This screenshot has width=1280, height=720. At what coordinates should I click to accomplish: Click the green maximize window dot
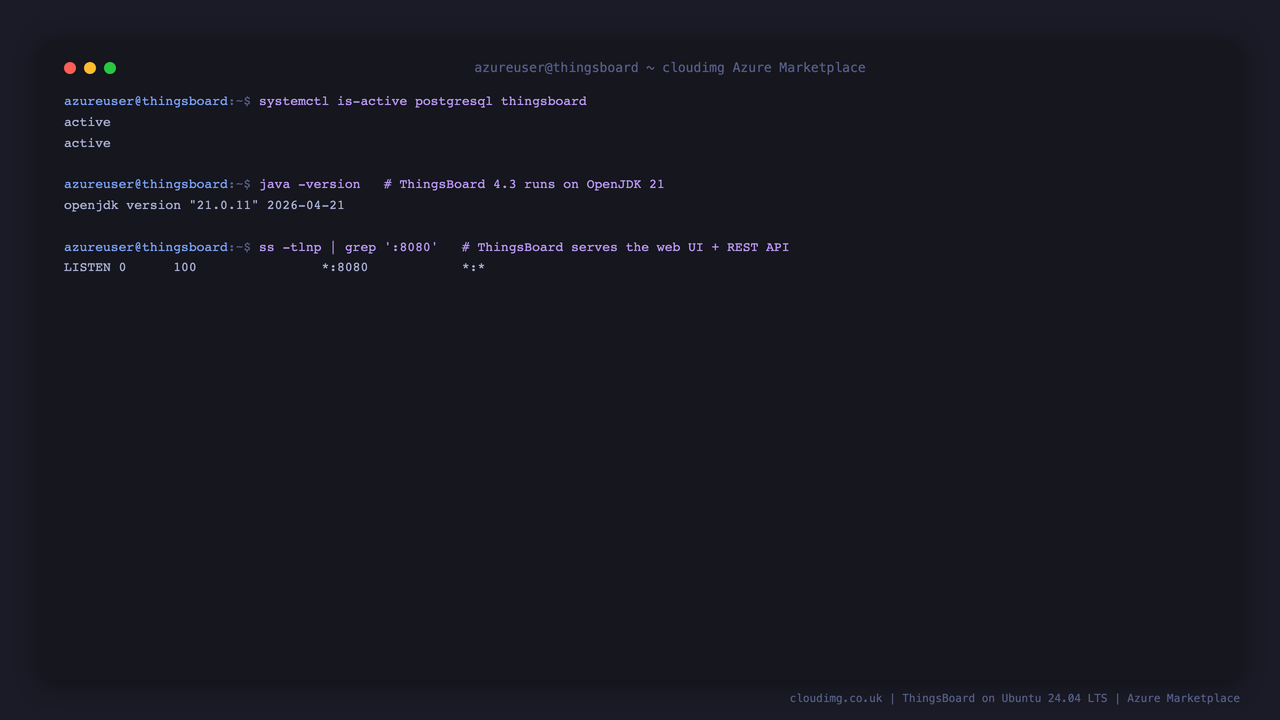point(110,68)
